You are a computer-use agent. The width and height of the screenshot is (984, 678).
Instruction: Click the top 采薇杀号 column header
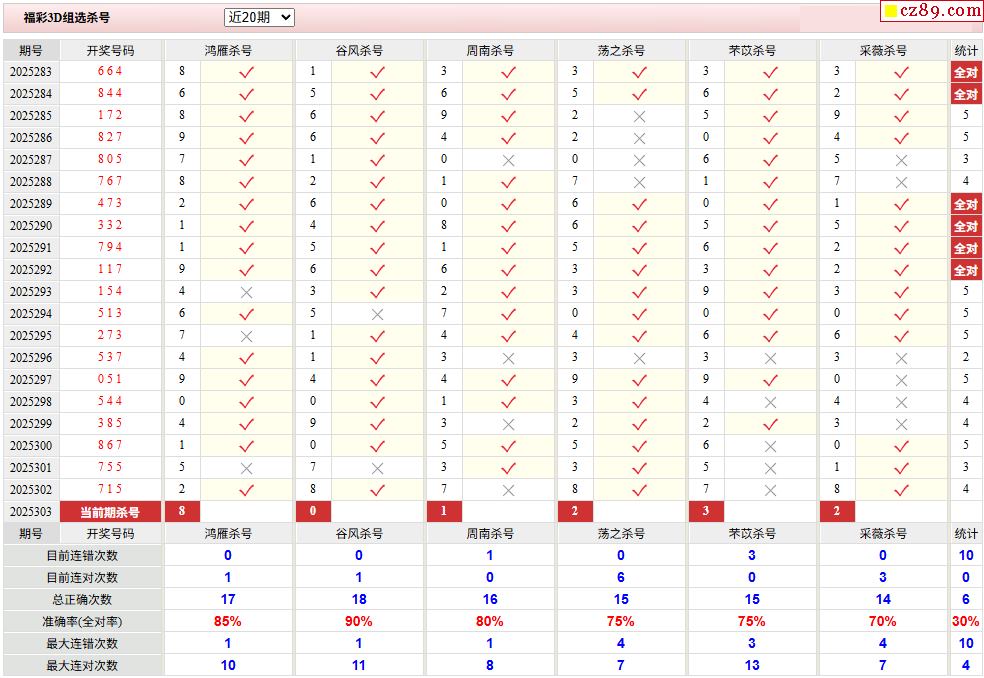(883, 51)
